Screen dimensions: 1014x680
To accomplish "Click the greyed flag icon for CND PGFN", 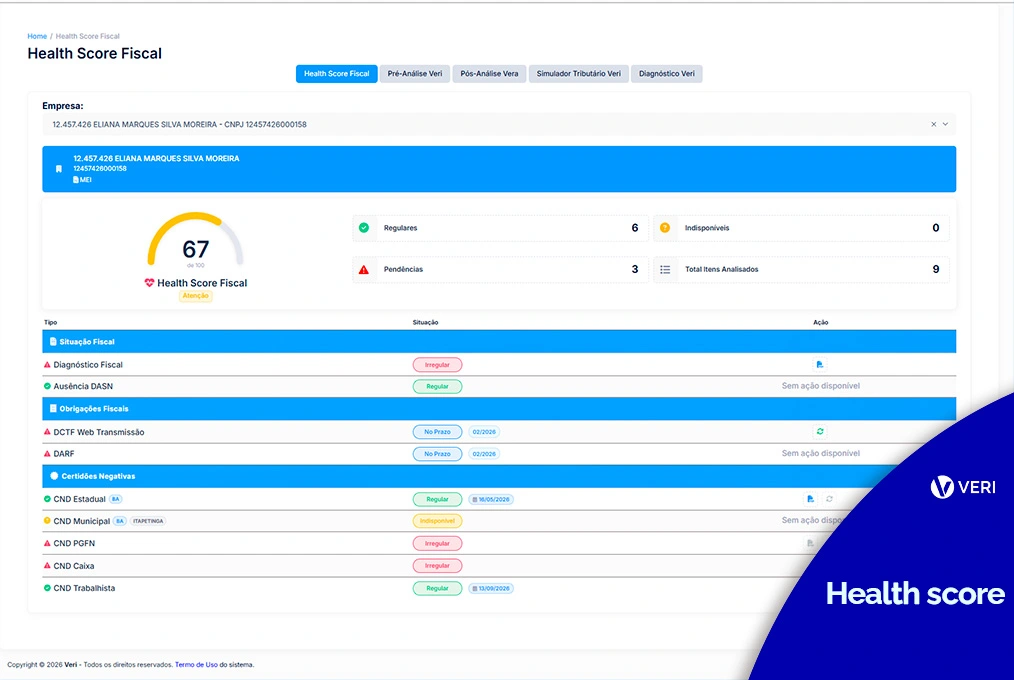I will pyautogui.click(x=811, y=542).
